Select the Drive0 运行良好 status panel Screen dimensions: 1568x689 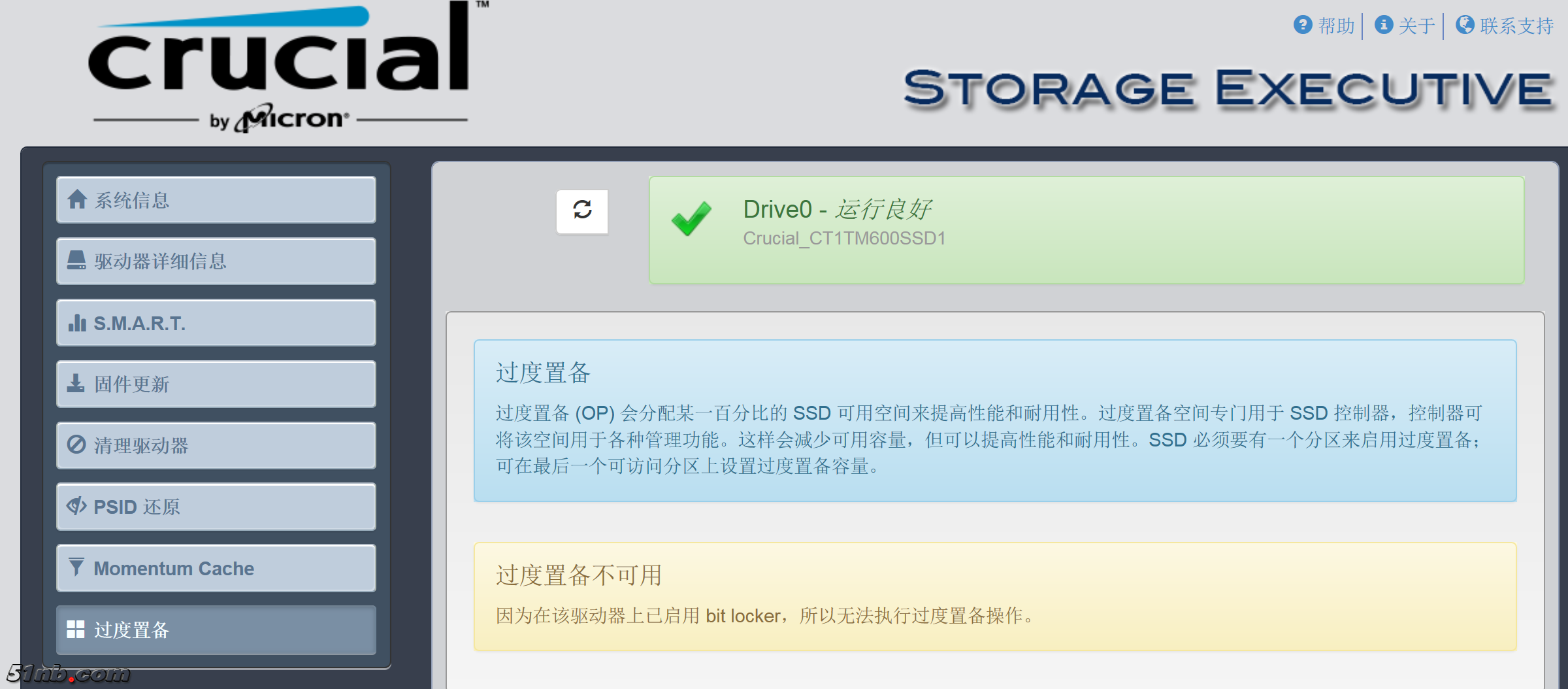(x=1086, y=229)
